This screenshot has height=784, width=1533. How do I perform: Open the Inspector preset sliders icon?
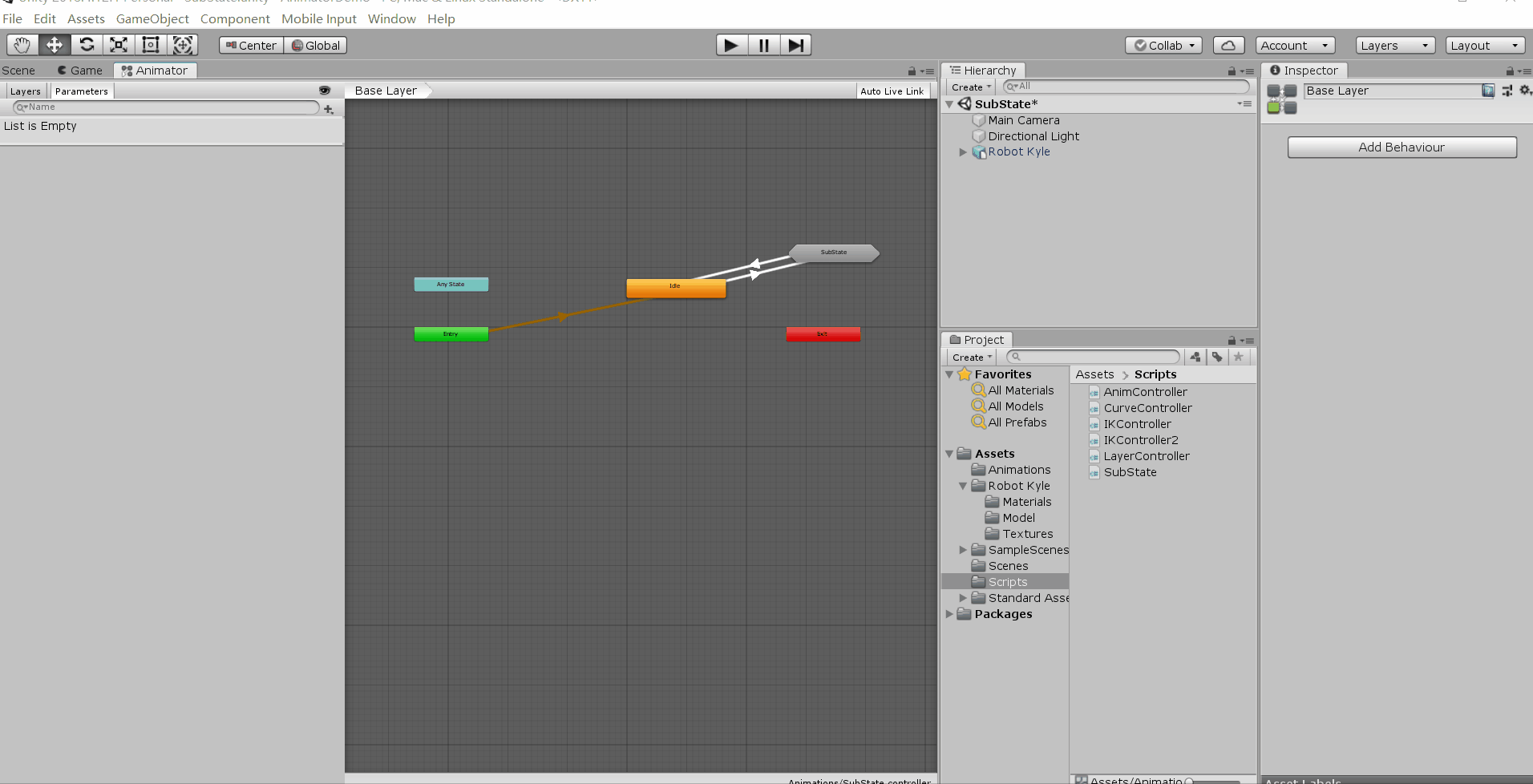pos(1507,91)
